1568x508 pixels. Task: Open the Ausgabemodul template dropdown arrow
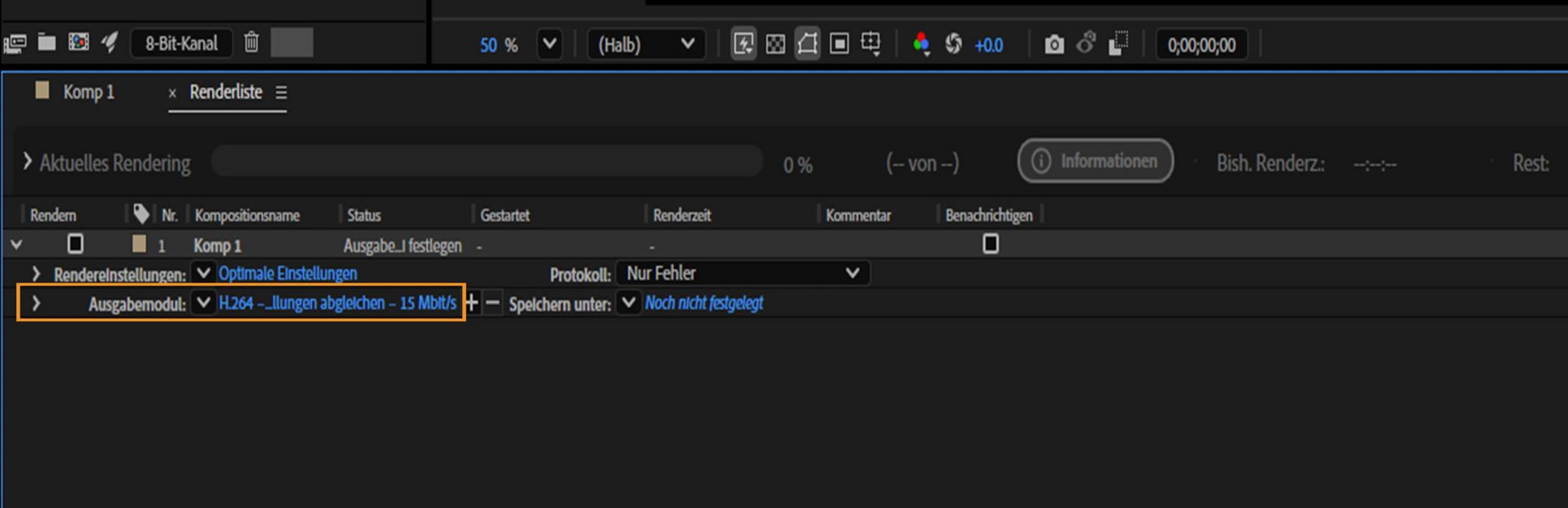203,303
